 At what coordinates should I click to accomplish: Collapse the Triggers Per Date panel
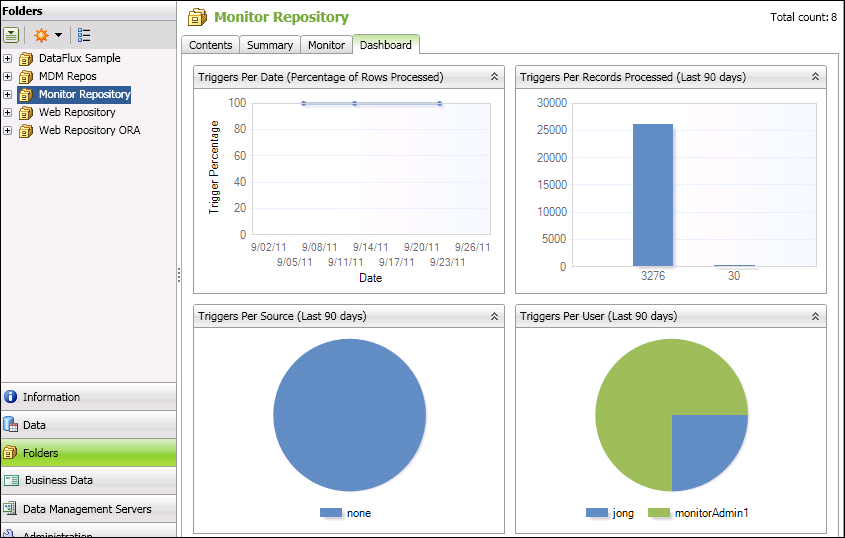(493, 77)
